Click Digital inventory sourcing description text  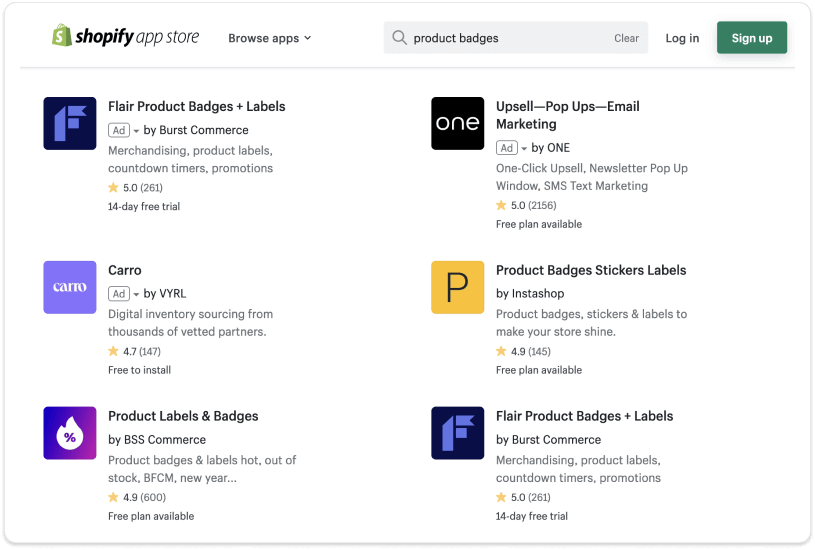click(190, 323)
